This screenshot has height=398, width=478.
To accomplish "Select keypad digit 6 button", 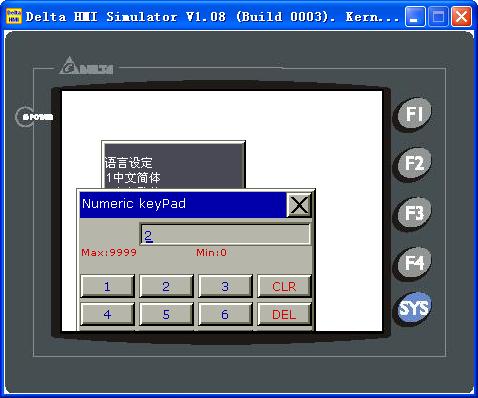I will click(x=225, y=314).
